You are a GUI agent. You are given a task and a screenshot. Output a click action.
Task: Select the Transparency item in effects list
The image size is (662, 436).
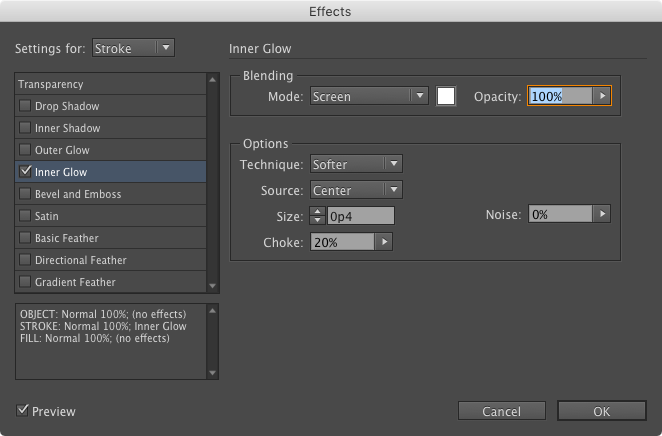(x=111, y=84)
